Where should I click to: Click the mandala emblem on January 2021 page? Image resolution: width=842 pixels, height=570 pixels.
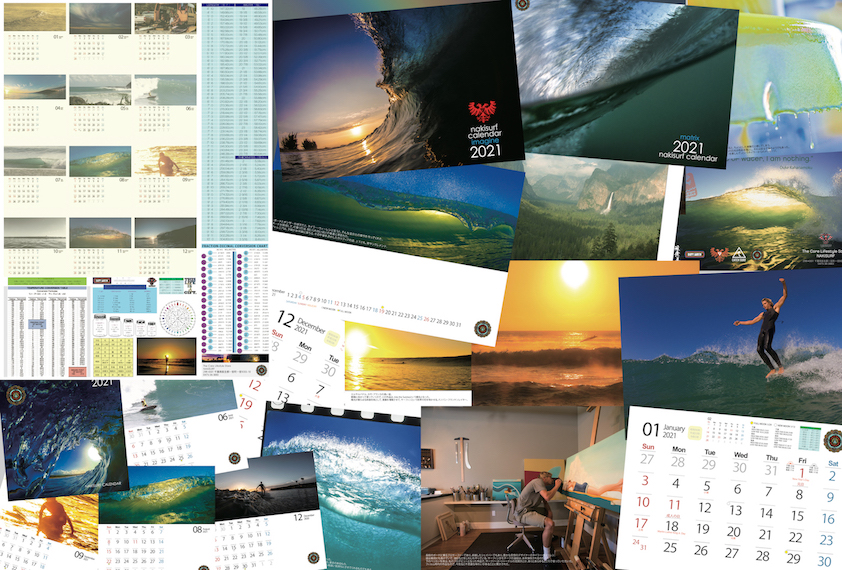point(833,441)
